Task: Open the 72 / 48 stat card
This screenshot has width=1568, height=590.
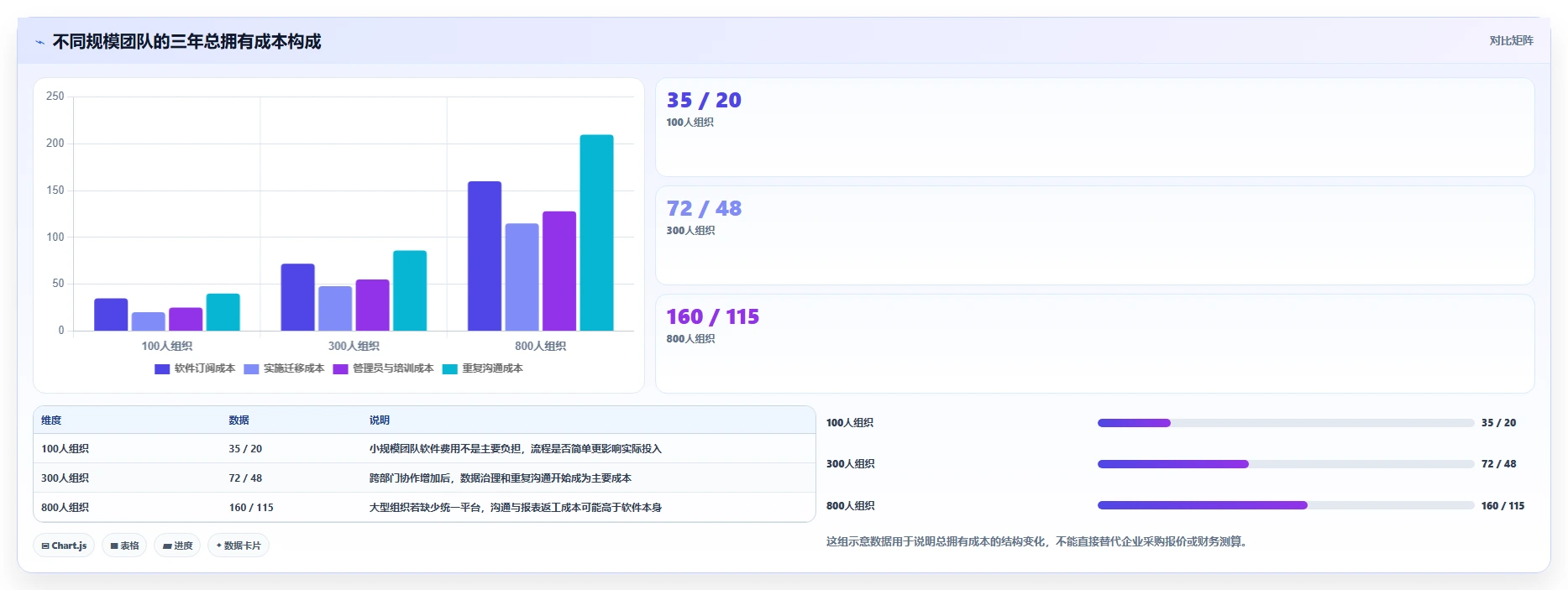Action: (1094, 236)
